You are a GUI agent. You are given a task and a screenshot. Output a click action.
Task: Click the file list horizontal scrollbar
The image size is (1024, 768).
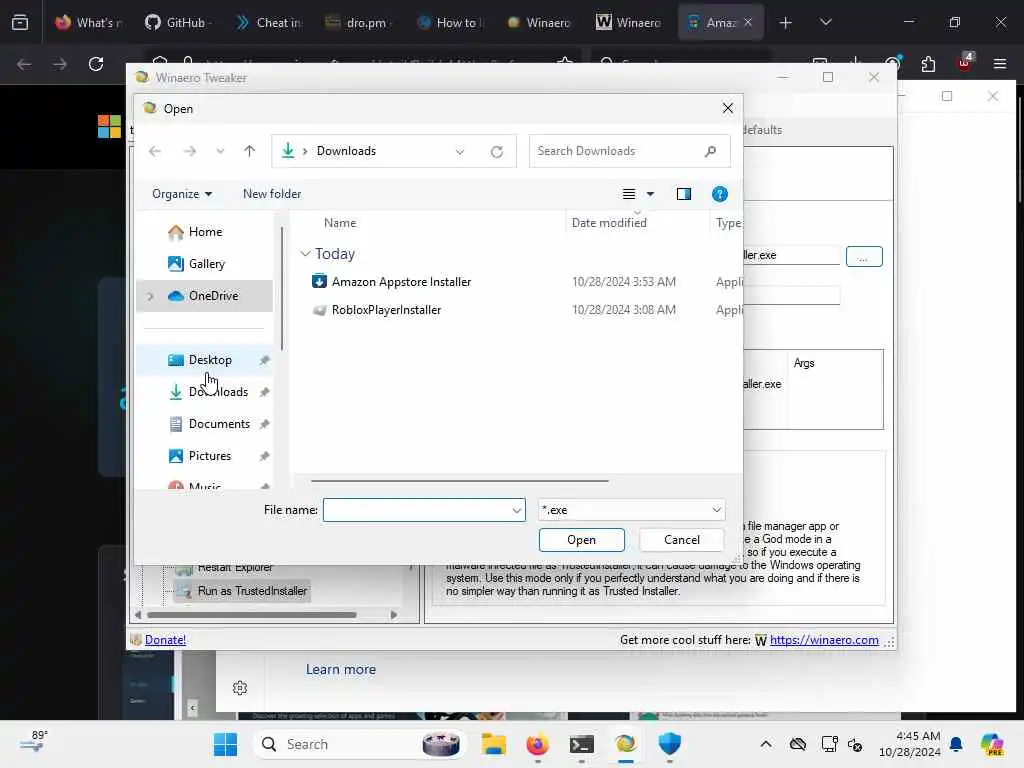coord(460,481)
